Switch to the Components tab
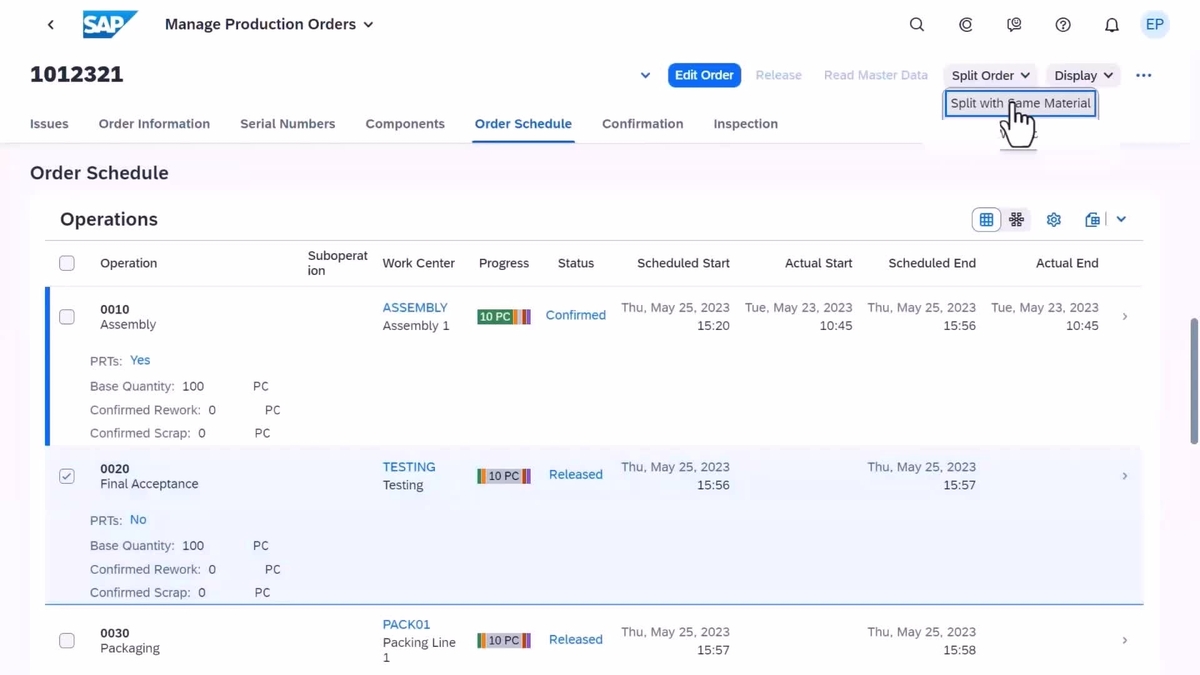The width and height of the screenshot is (1200, 675). click(404, 123)
